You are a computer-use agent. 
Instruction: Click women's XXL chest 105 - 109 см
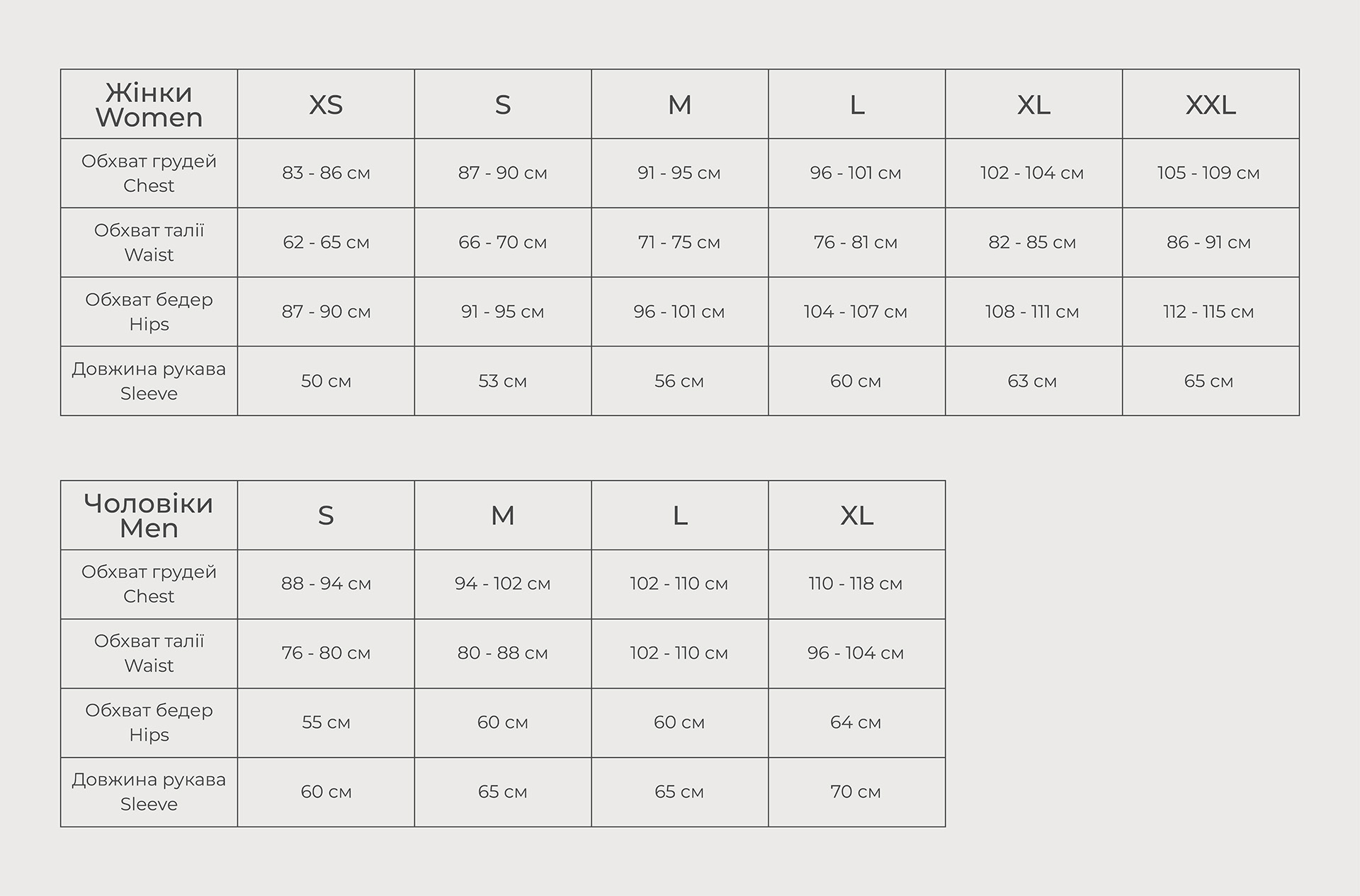pyautogui.click(x=1208, y=173)
